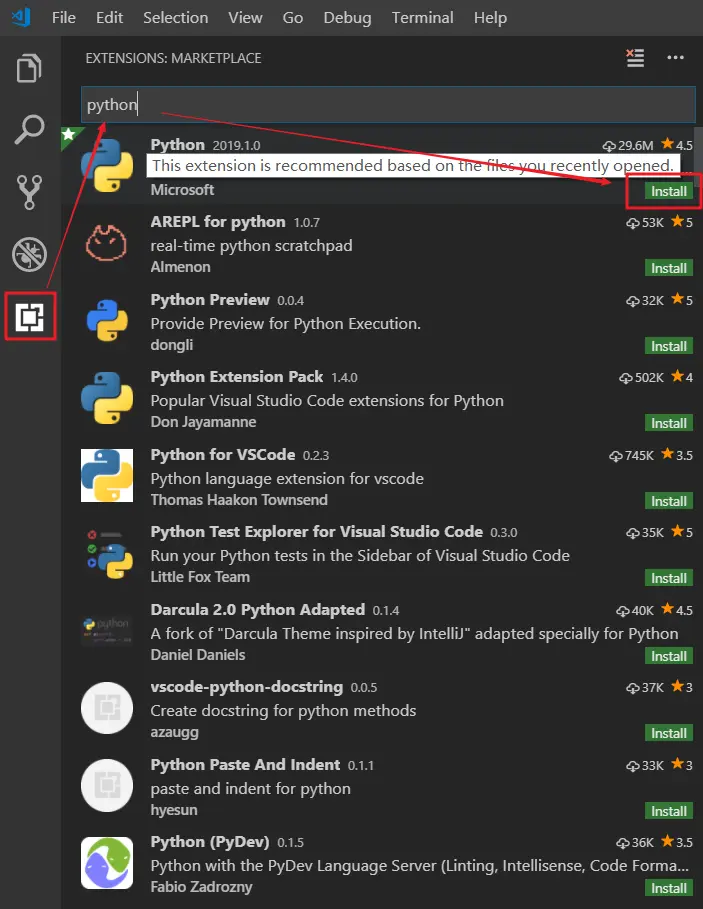Clear extensions search results icon
The image size is (703, 909).
635,57
